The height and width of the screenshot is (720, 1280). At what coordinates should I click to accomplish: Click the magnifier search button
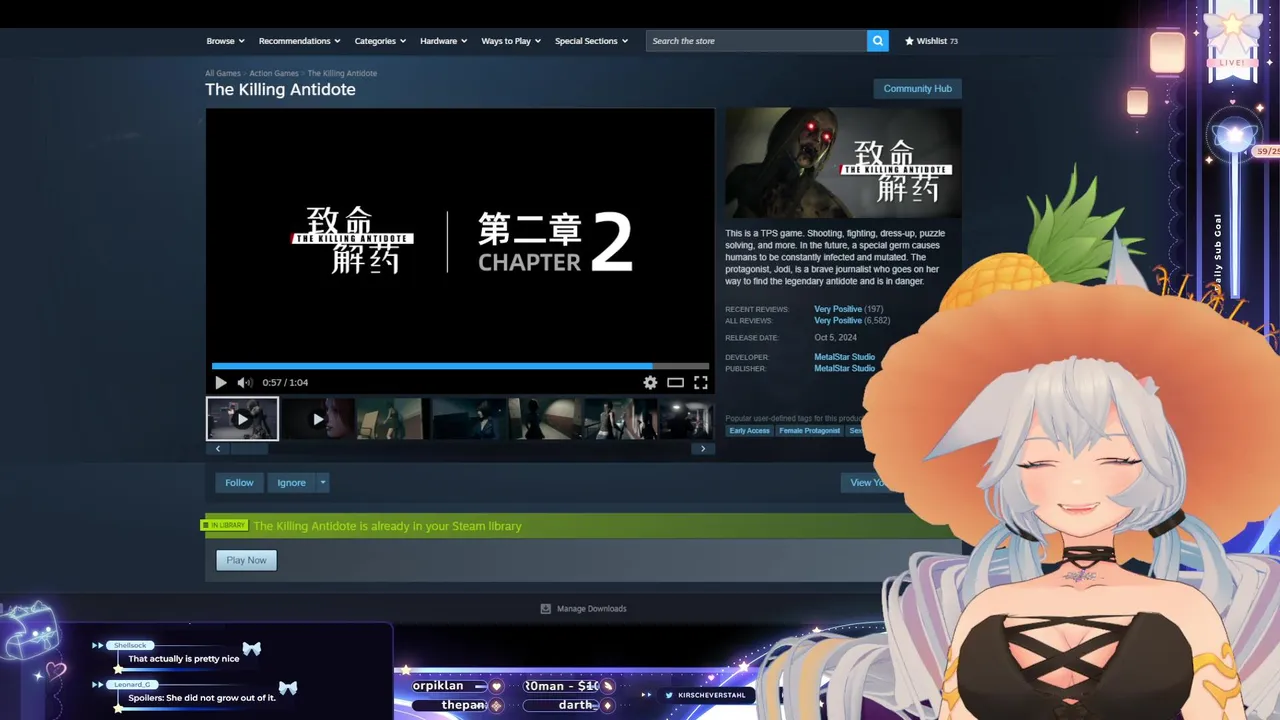click(x=878, y=41)
